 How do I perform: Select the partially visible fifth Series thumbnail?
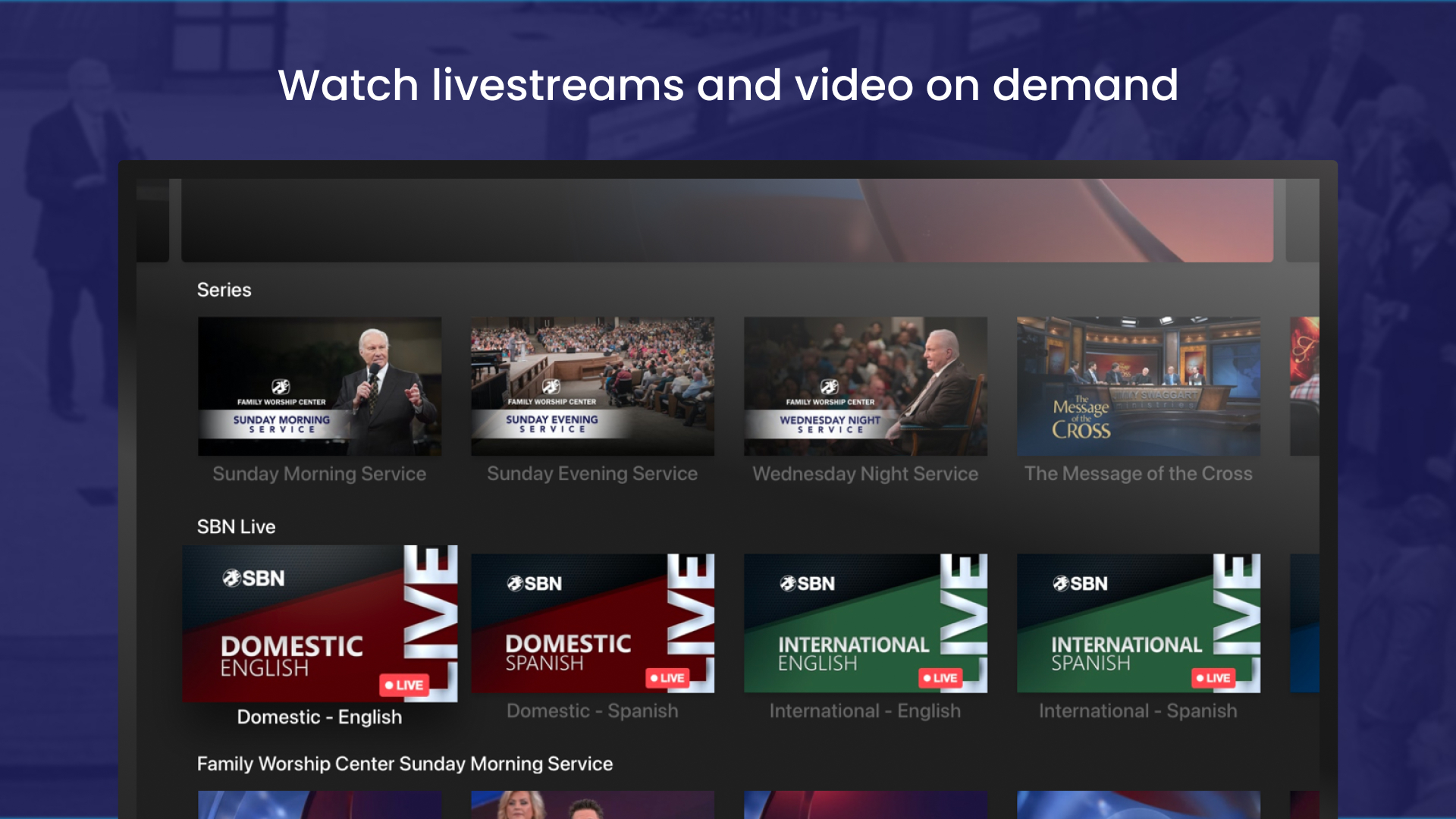(1304, 386)
